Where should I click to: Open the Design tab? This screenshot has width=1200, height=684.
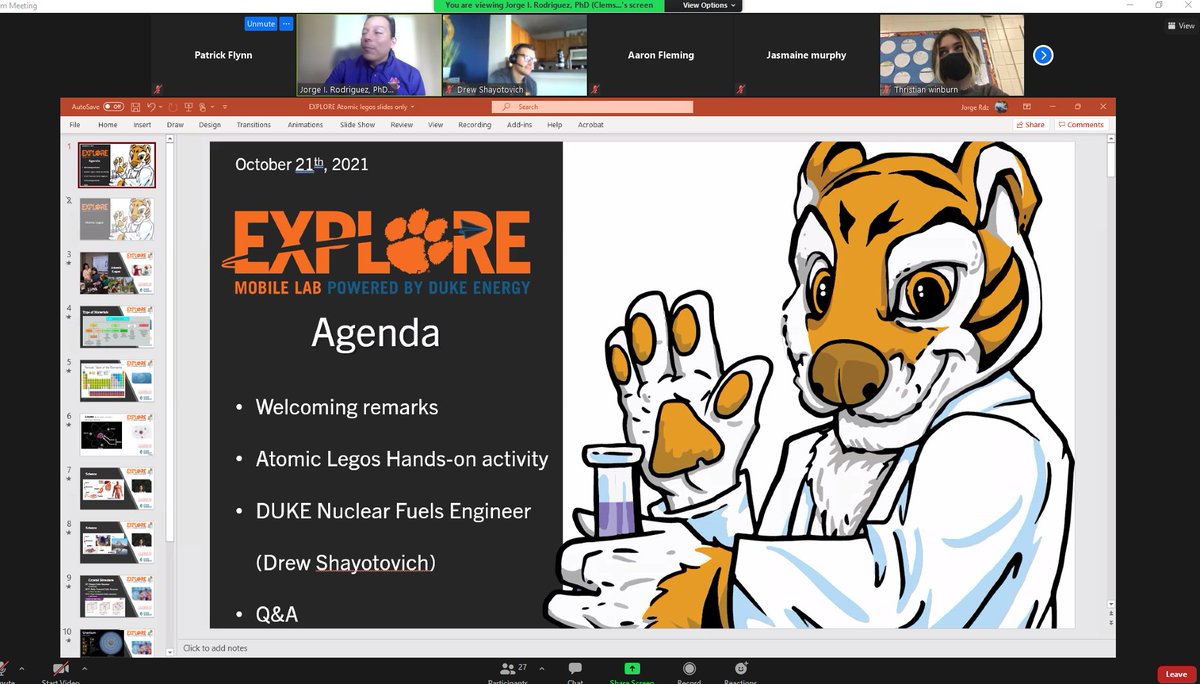(x=209, y=125)
